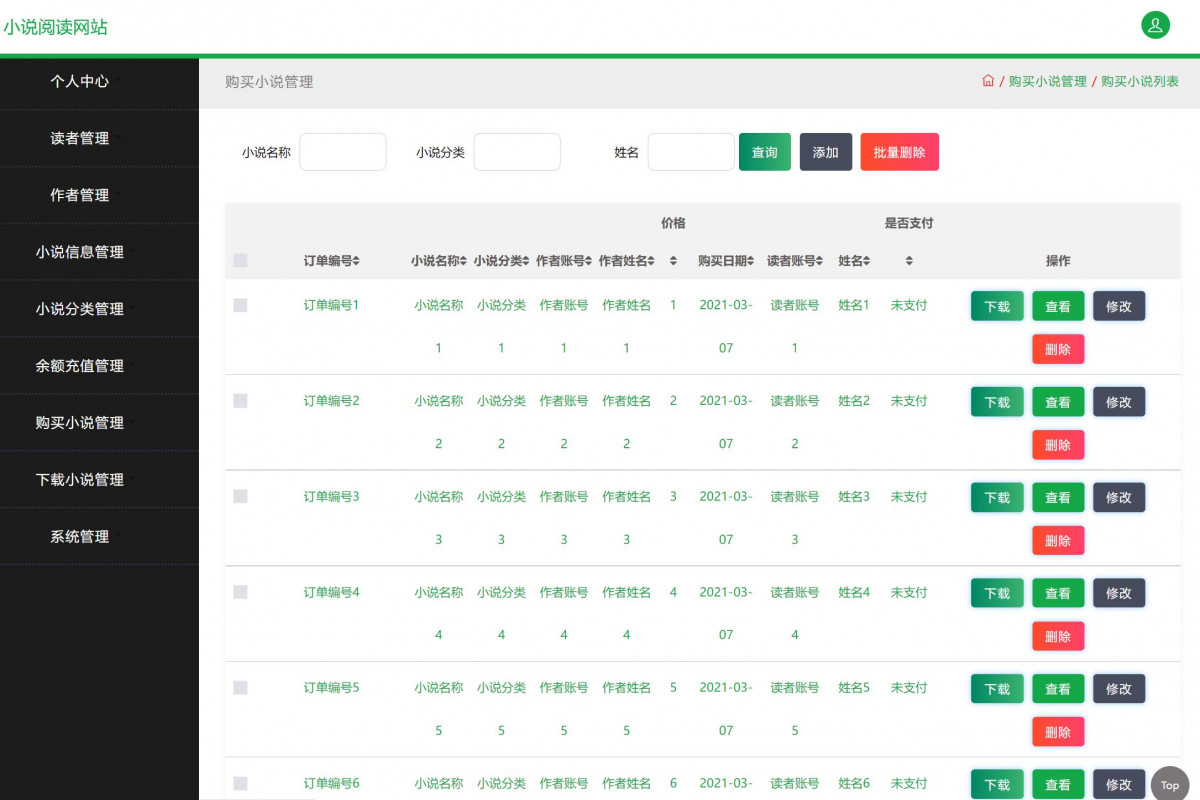The image size is (1200, 800).
Task: Toggle the select-all checkbox in table header
Action: (240, 260)
